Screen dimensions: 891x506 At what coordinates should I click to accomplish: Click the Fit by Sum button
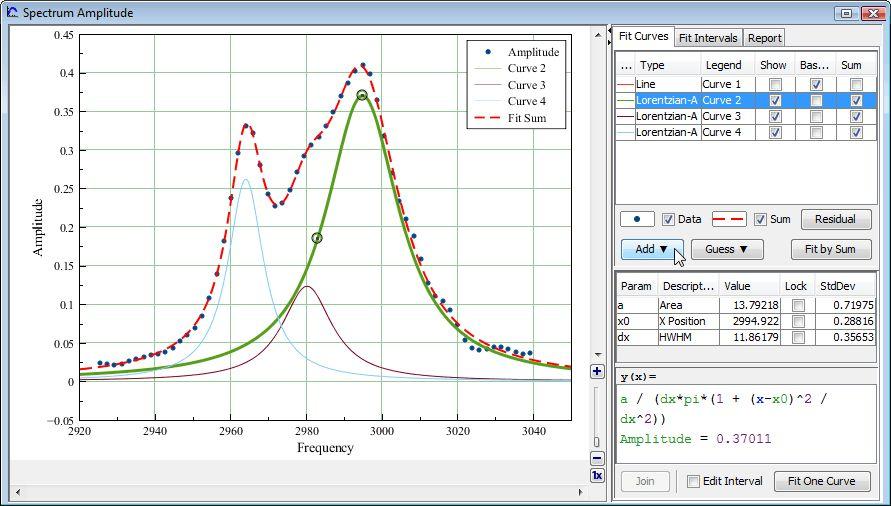tap(830, 249)
